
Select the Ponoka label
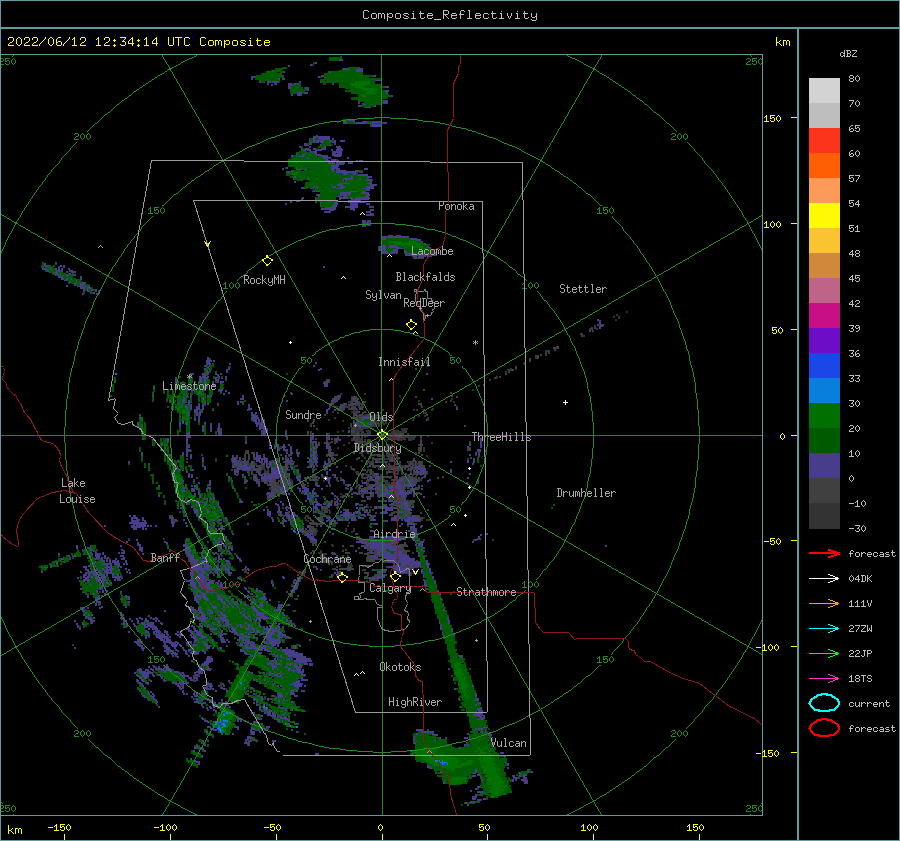(x=456, y=206)
